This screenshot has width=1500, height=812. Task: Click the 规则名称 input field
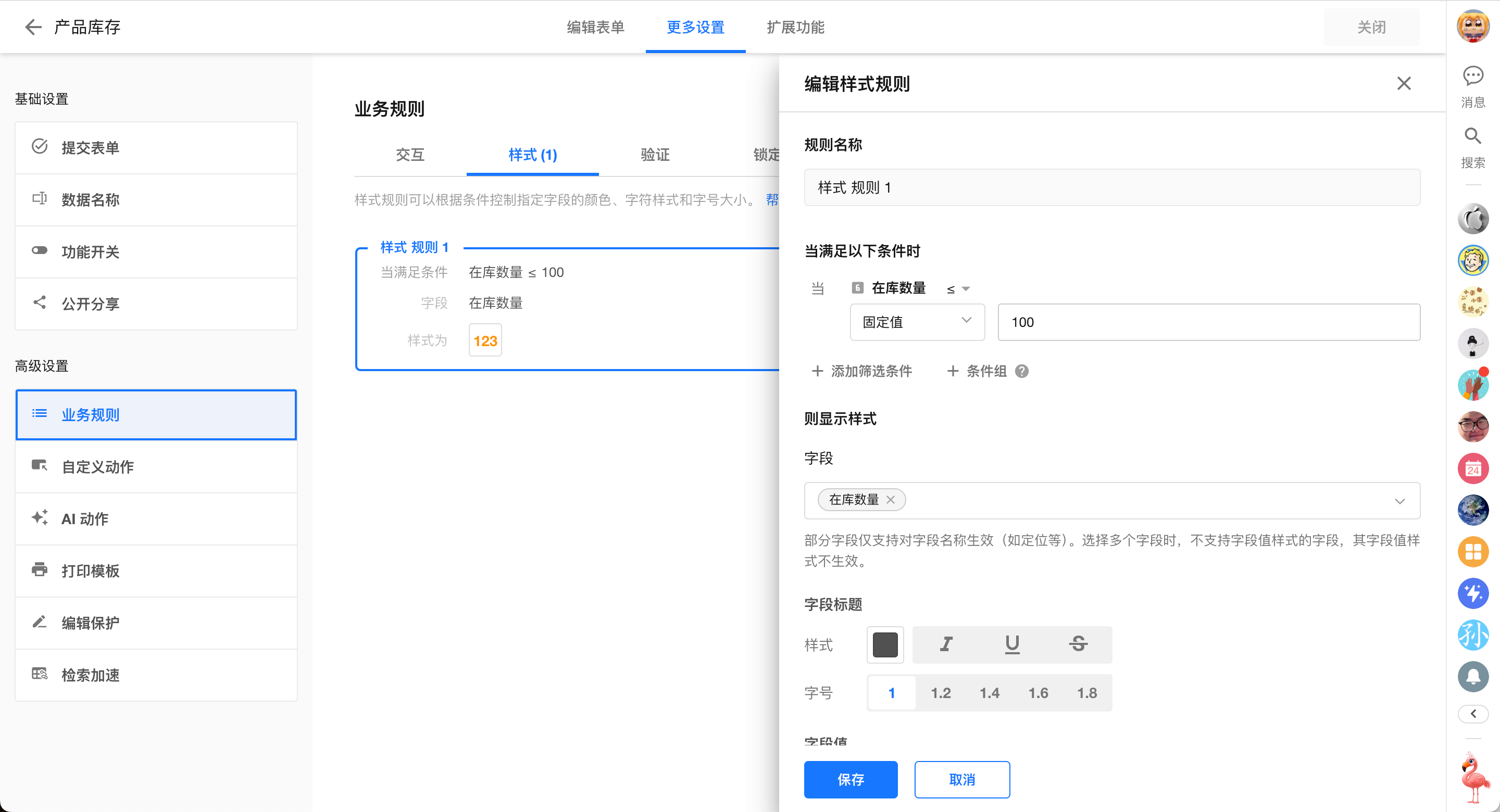(1111, 187)
